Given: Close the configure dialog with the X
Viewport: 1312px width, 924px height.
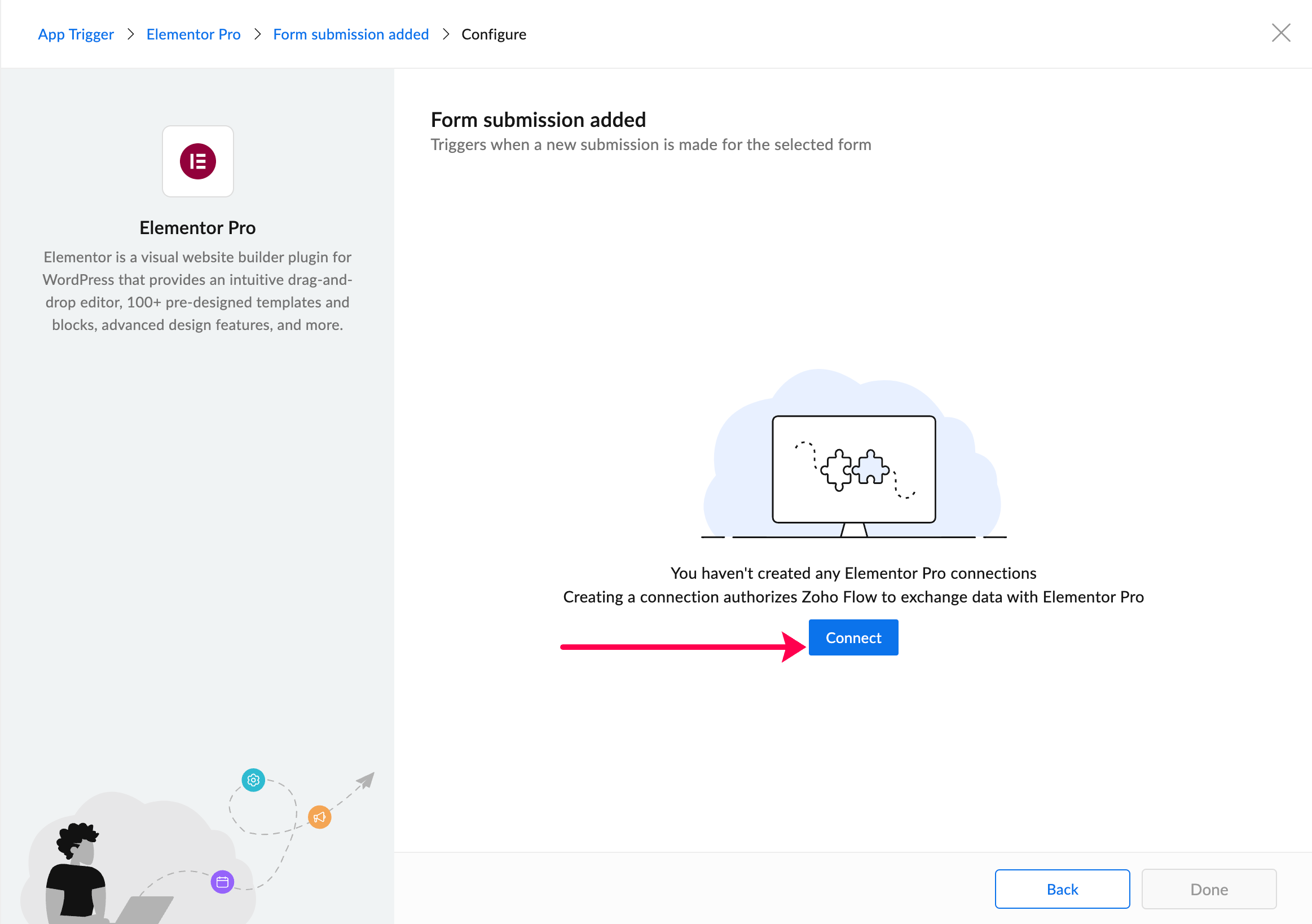Looking at the screenshot, I should tap(1280, 33).
